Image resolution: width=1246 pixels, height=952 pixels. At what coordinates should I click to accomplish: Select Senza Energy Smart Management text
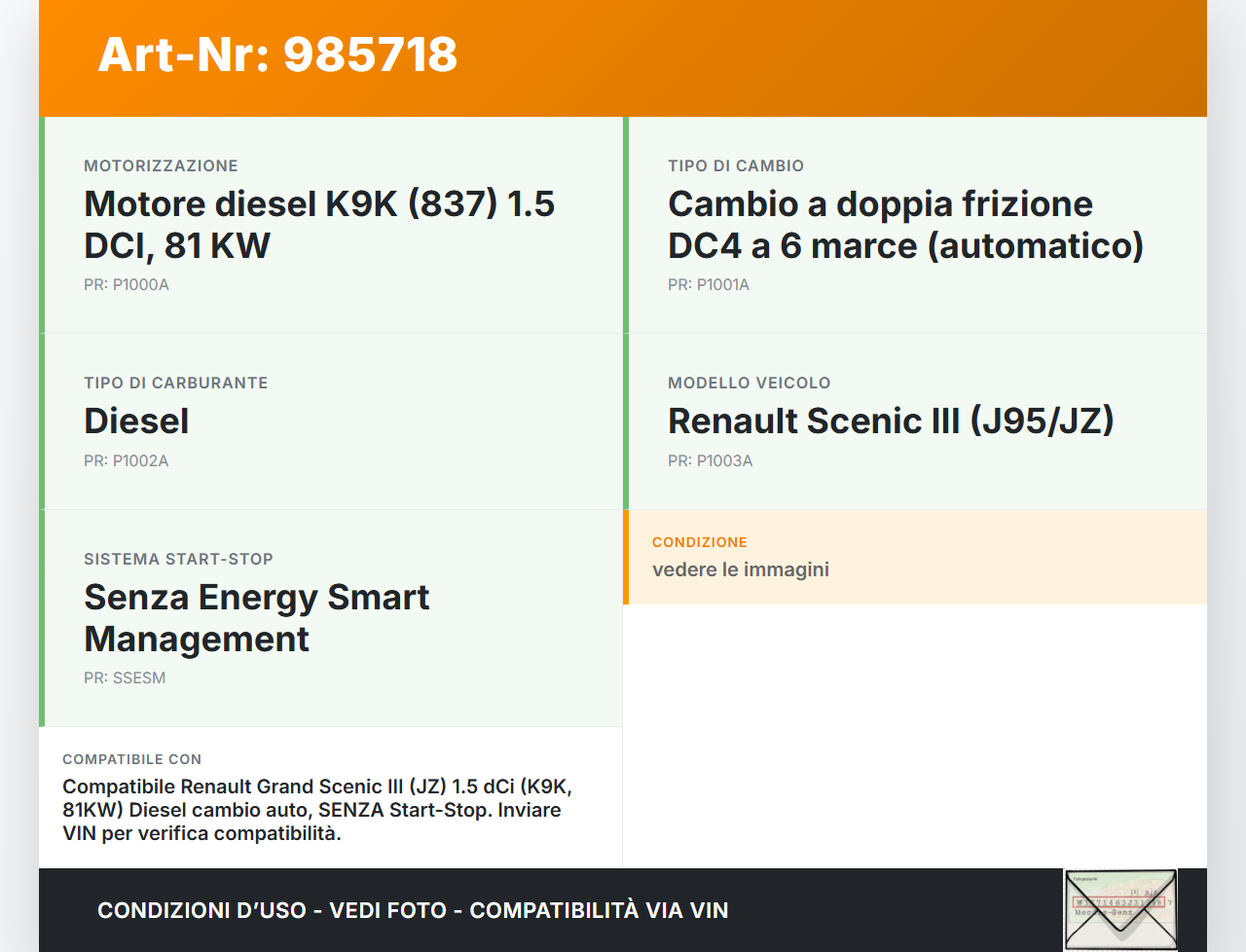coord(257,618)
